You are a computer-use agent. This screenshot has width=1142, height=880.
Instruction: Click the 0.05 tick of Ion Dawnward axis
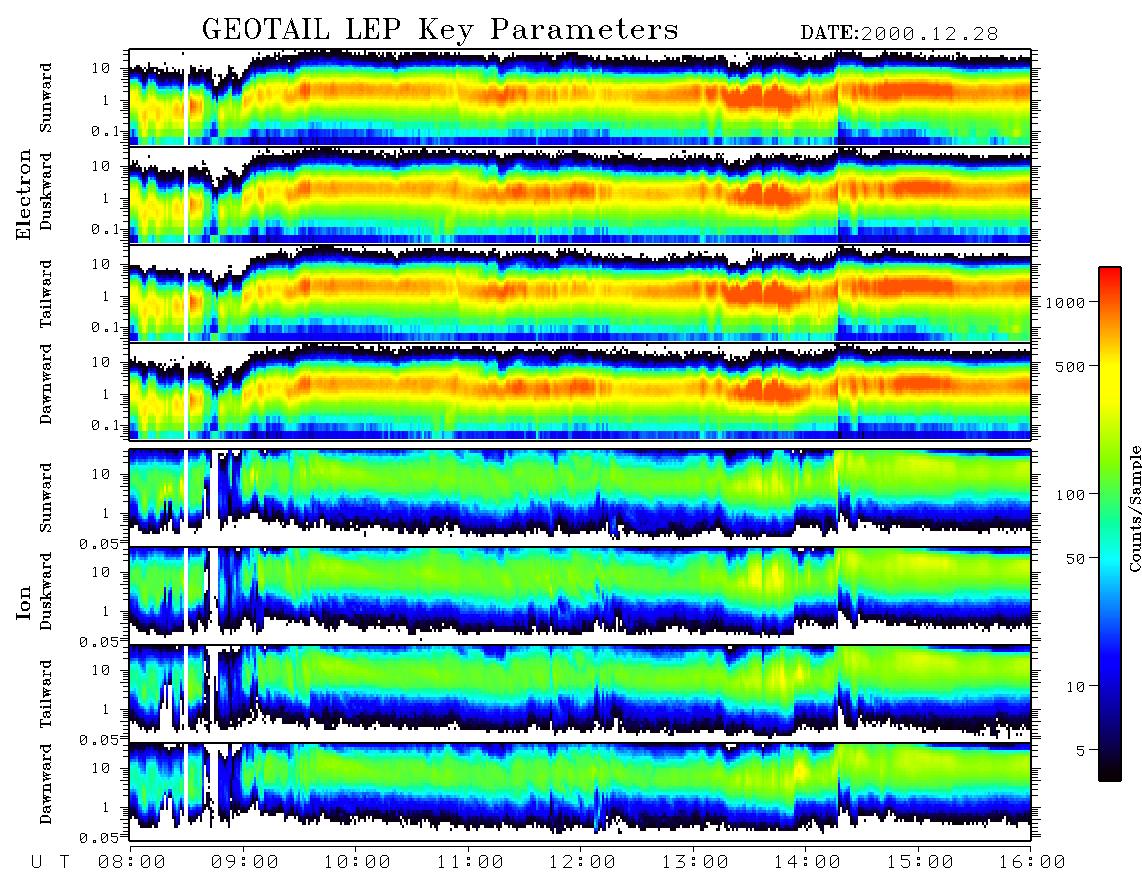[x=99, y=838]
